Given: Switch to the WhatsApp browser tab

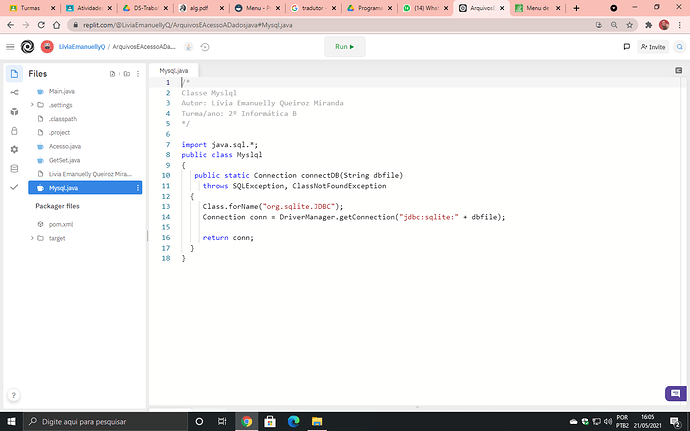Looking at the screenshot, I should click(425, 8).
